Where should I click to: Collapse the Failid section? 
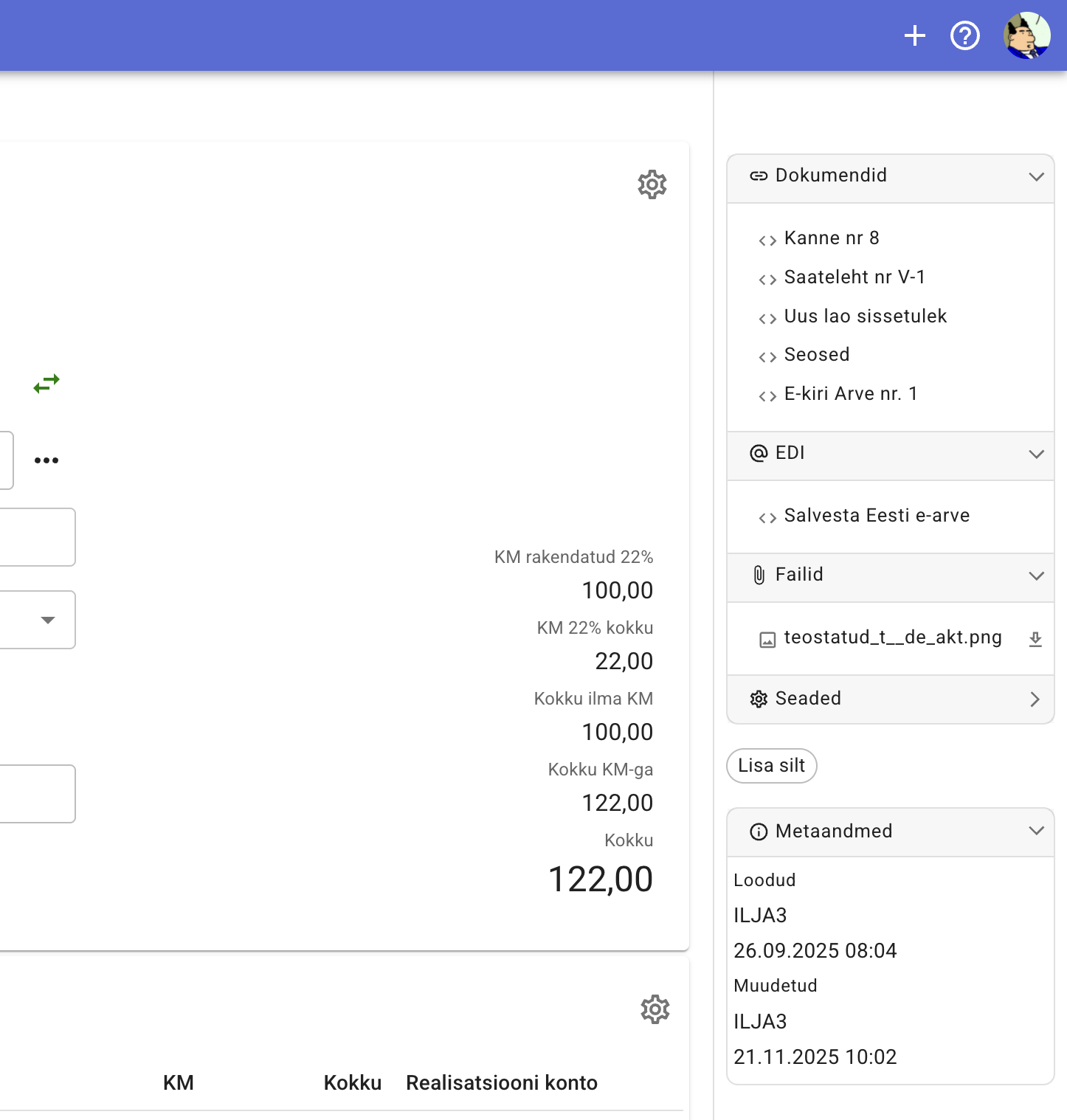(x=1036, y=575)
